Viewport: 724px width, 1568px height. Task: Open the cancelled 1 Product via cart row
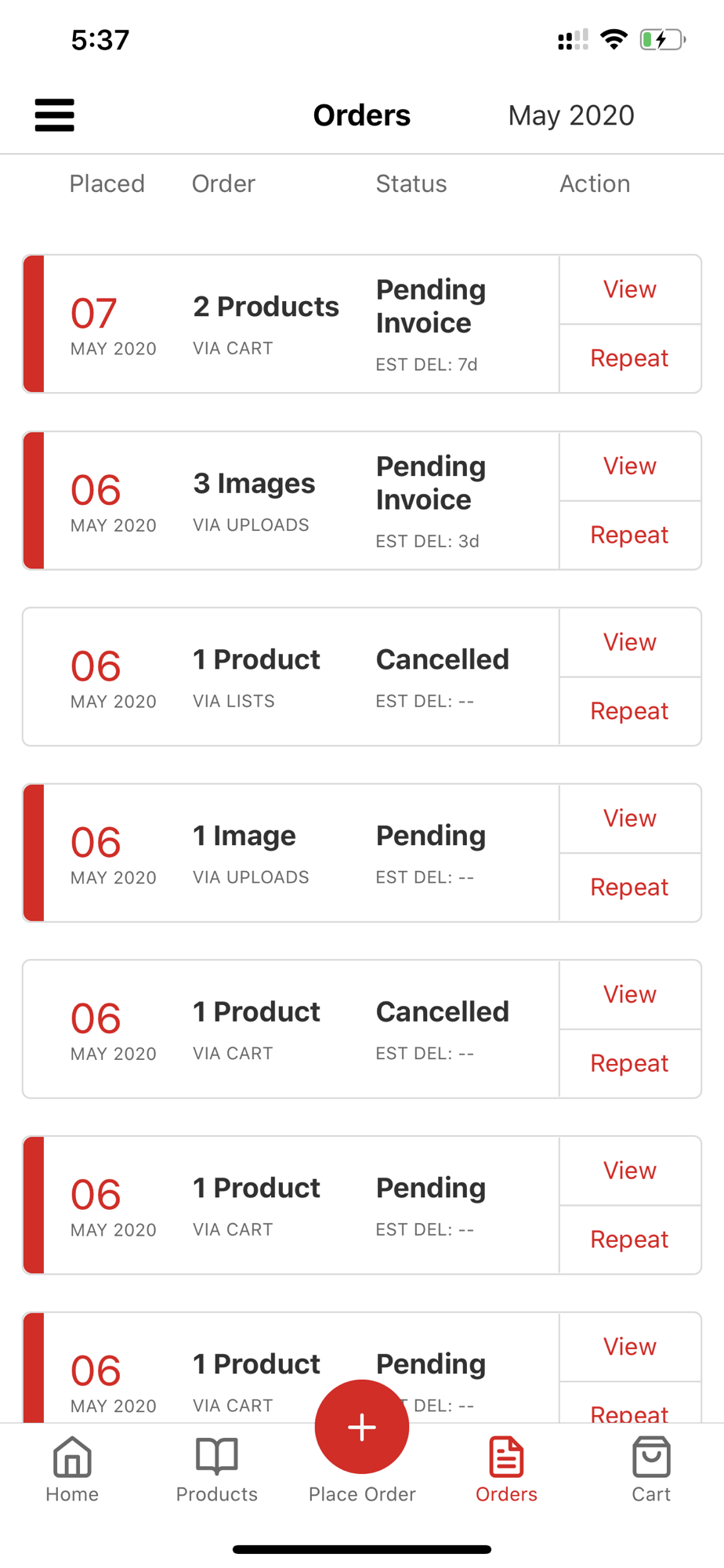[x=291, y=1029]
